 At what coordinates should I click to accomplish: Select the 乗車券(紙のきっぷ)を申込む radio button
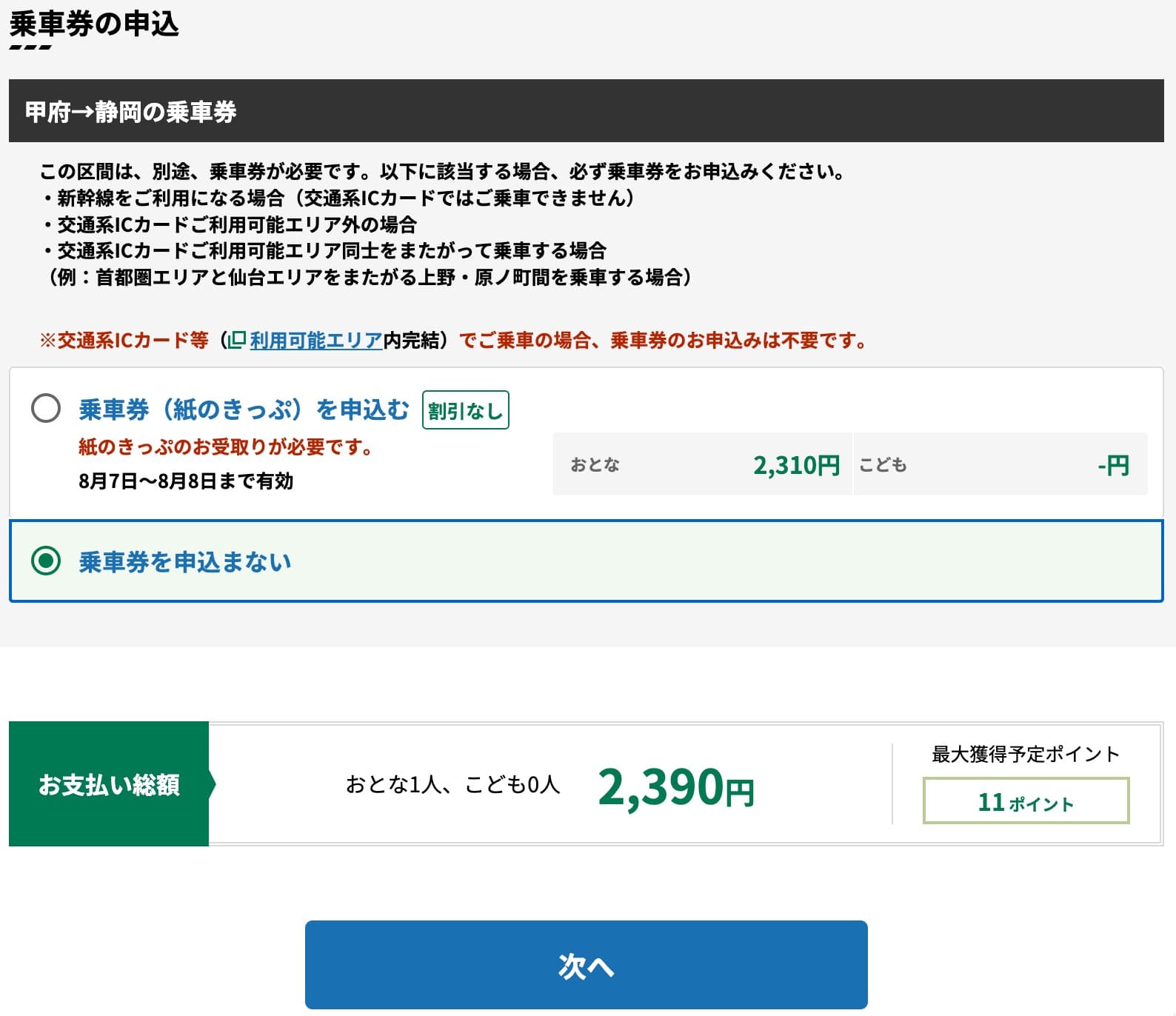coord(46,408)
